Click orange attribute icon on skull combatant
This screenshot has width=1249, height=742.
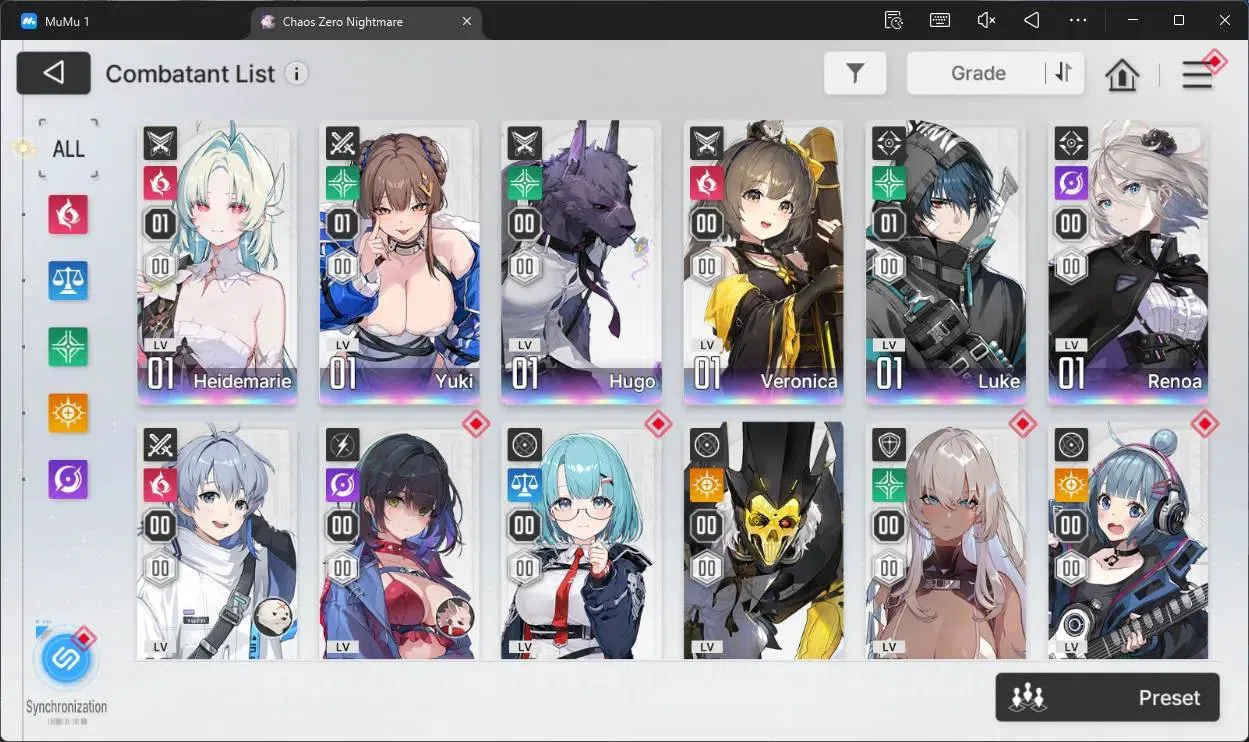point(706,485)
